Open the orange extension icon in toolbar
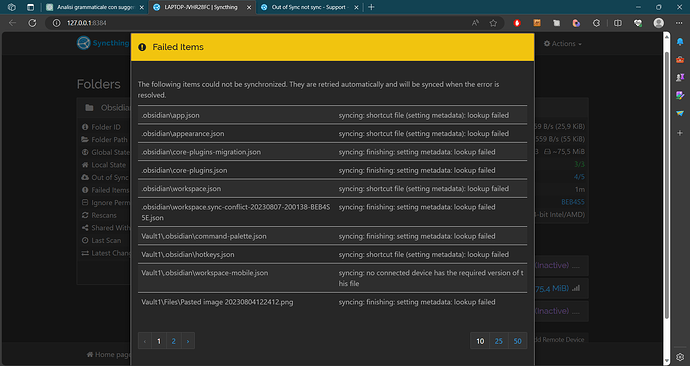Viewport: 690px width, 366px height. [x=537, y=23]
